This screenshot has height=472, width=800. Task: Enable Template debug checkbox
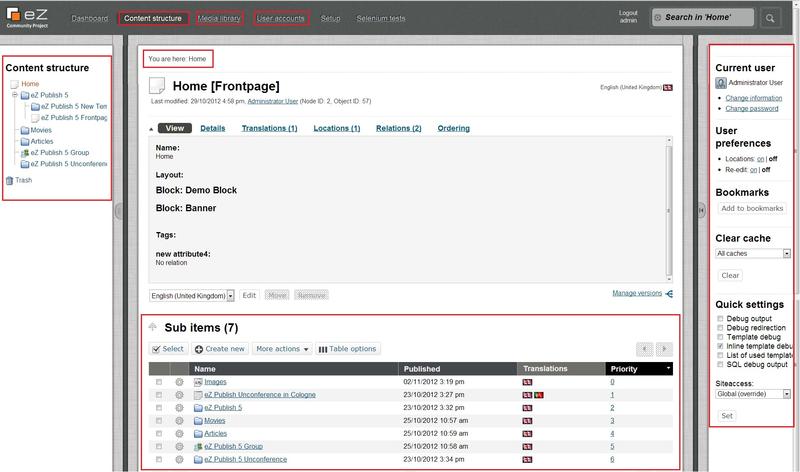click(720, 337)
